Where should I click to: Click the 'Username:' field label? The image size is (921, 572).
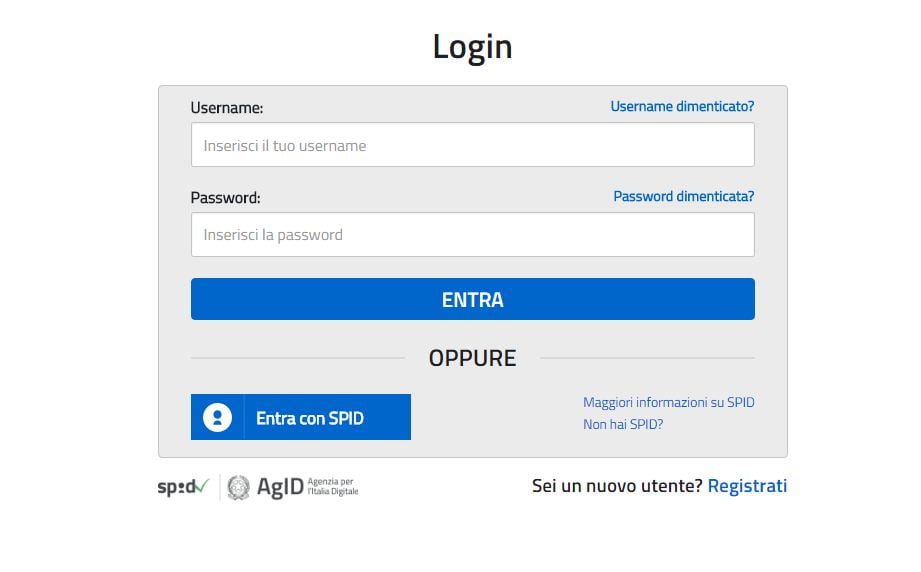click(227, 108)
